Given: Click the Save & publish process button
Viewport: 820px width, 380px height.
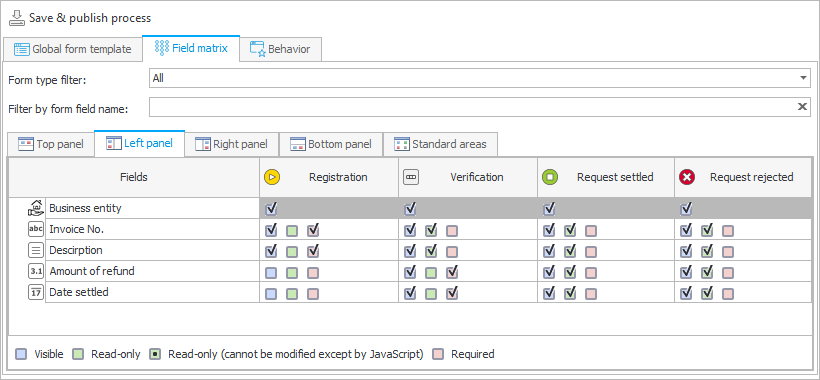Looking at the screenshot, I should pos(80,18).
